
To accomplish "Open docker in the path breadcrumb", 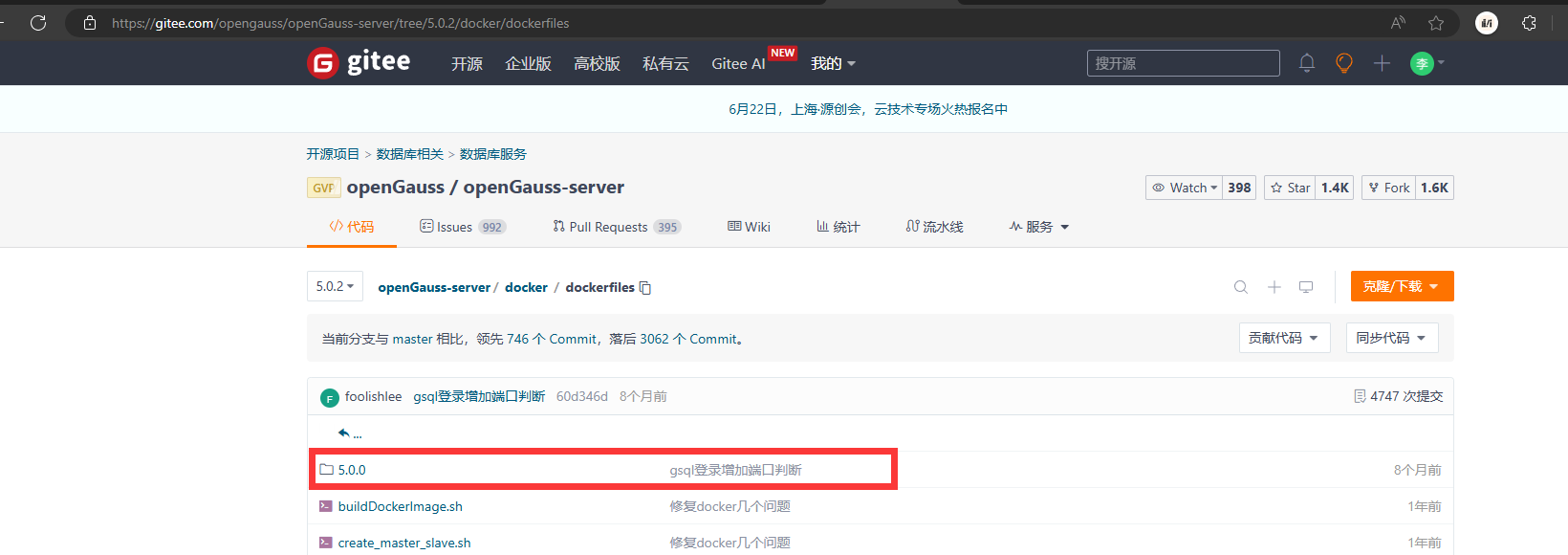I will [526, 287].
